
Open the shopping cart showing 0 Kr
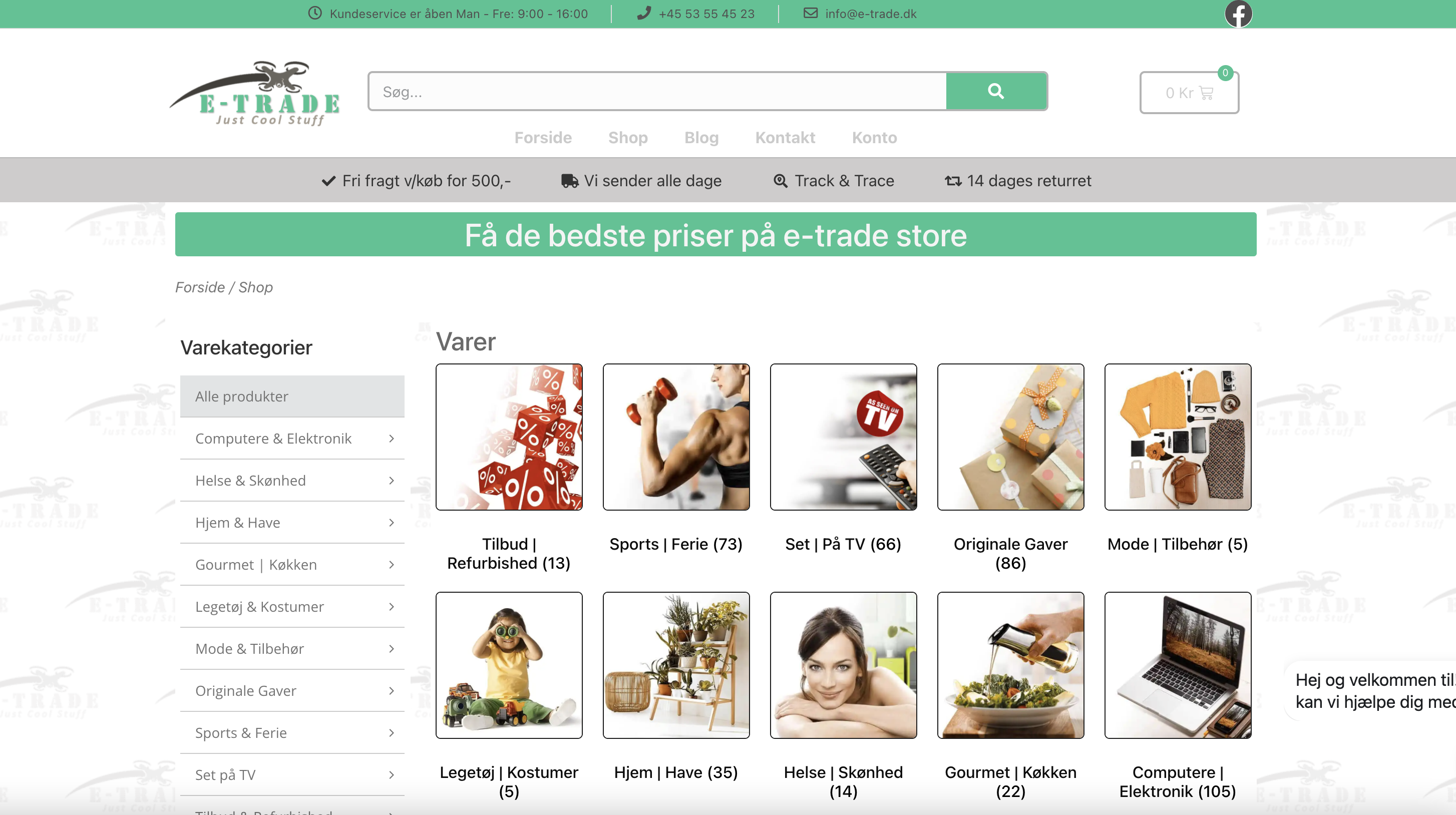click(x=1189, y=92)
